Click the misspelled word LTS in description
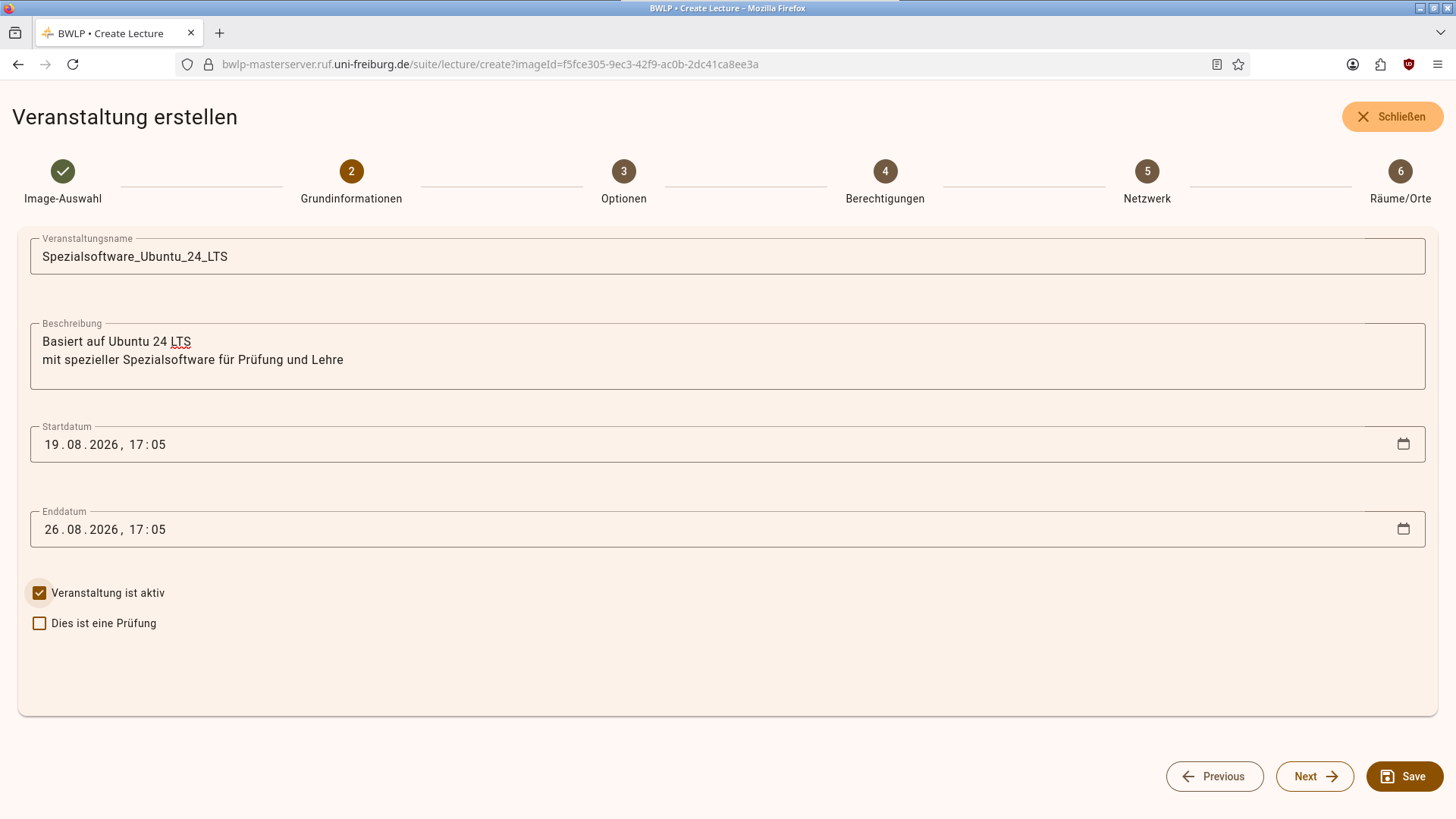Screen dimensions: 1456x819 point(180,342)
